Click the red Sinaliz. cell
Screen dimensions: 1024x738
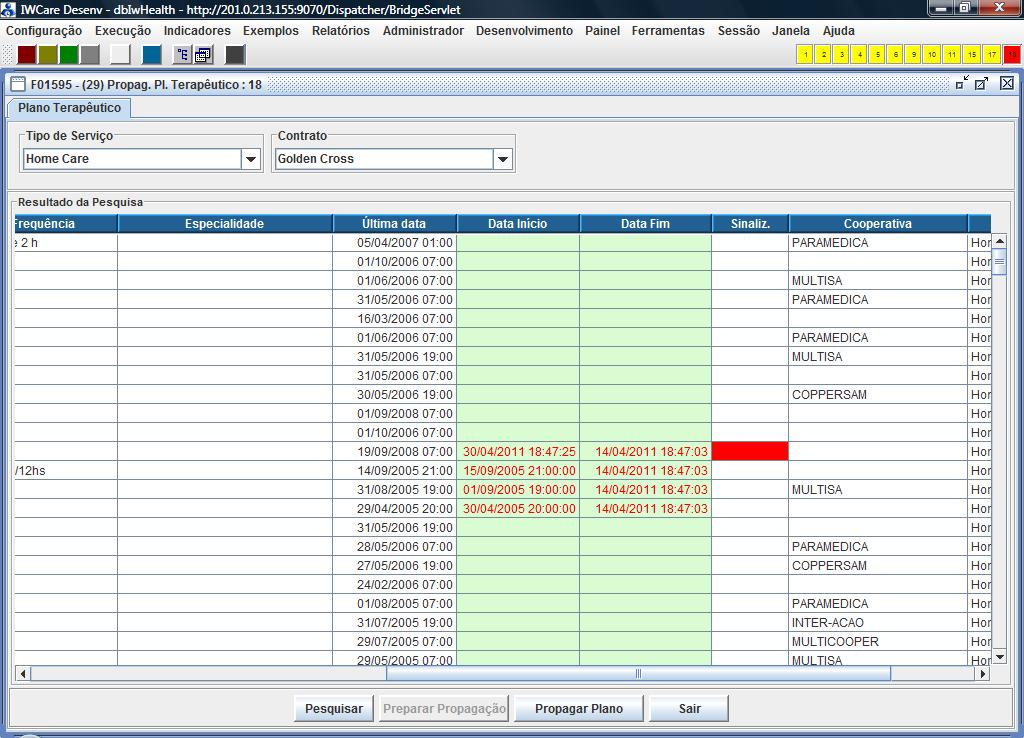(x=750, y=452)
